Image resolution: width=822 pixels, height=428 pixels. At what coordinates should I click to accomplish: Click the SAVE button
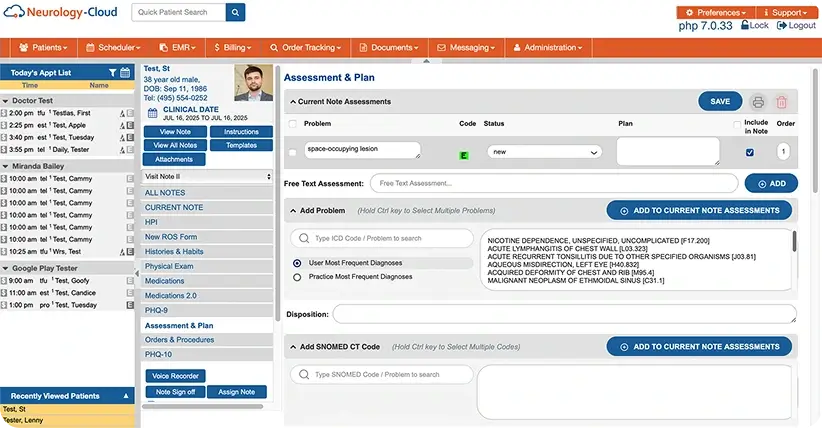tap(720, 102)
